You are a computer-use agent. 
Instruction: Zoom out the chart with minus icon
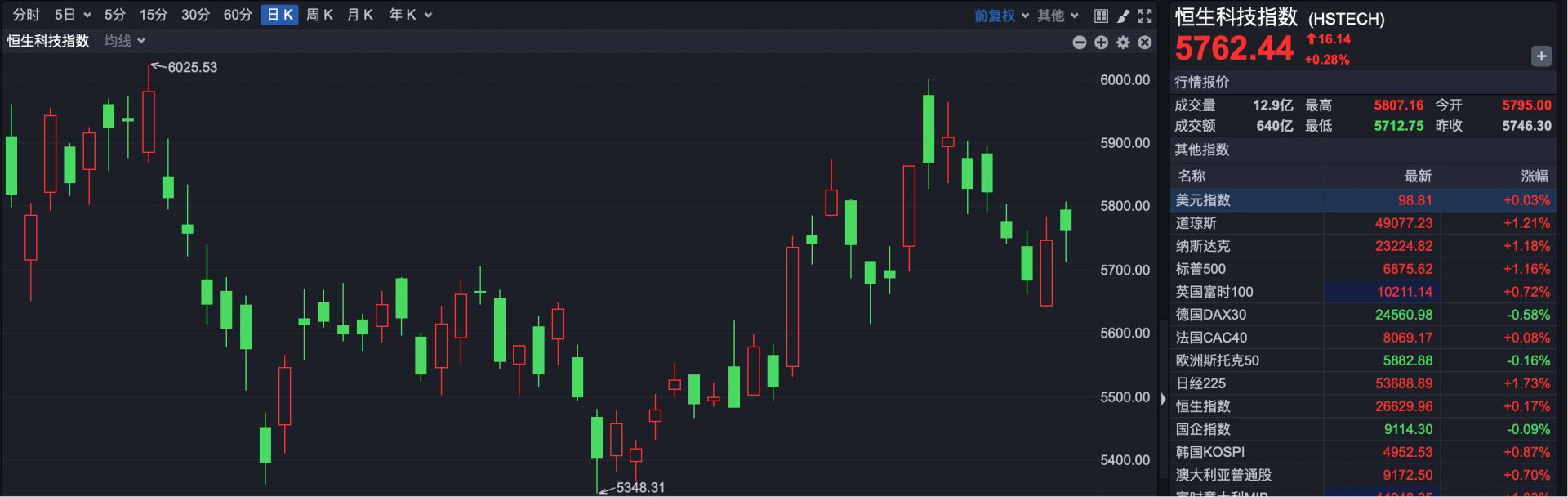(1079, 43)
